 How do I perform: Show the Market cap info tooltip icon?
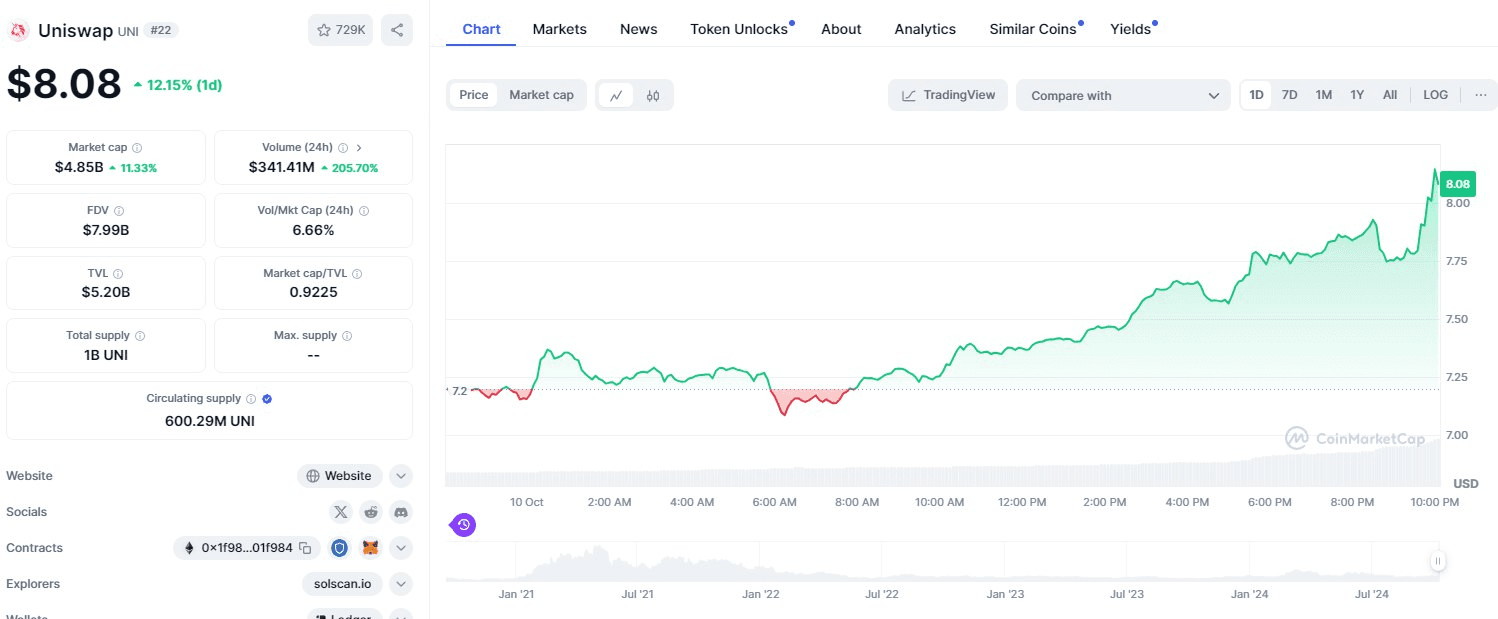(x=137, y=148)
